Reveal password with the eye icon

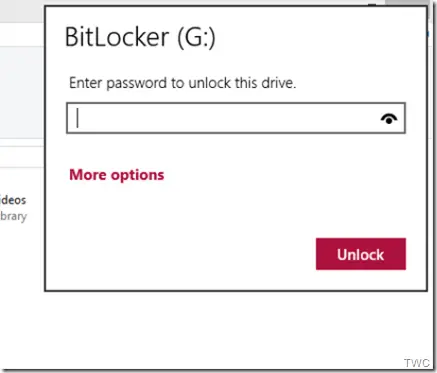389,118
